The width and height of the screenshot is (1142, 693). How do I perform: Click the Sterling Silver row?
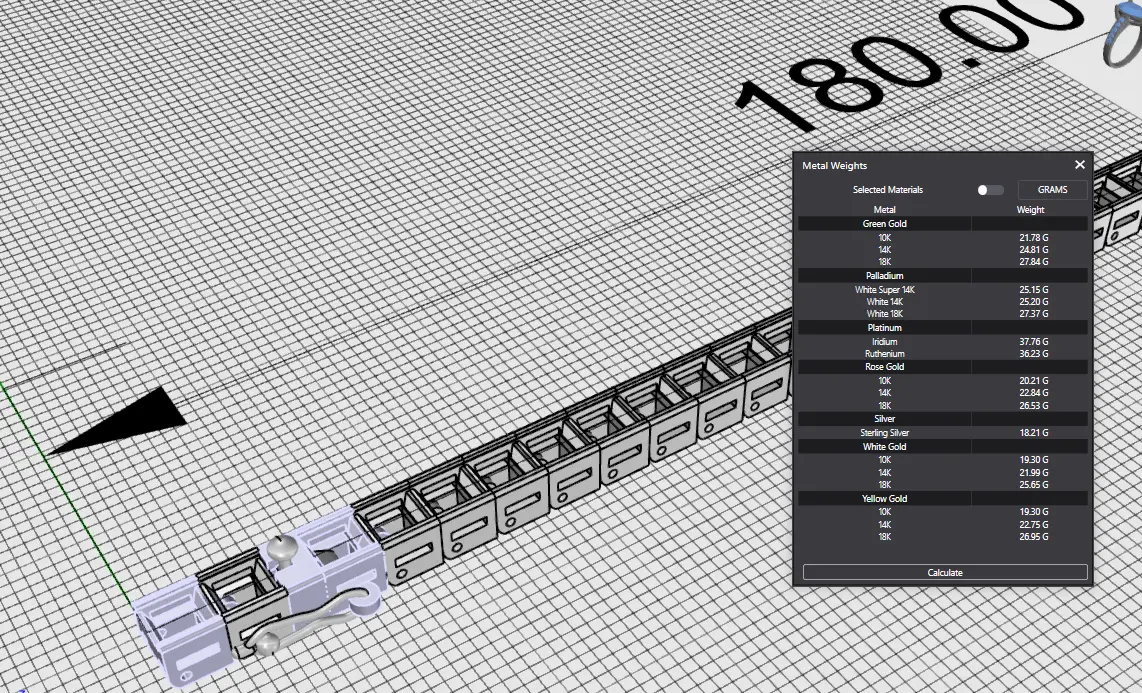(x=884, y=433)
